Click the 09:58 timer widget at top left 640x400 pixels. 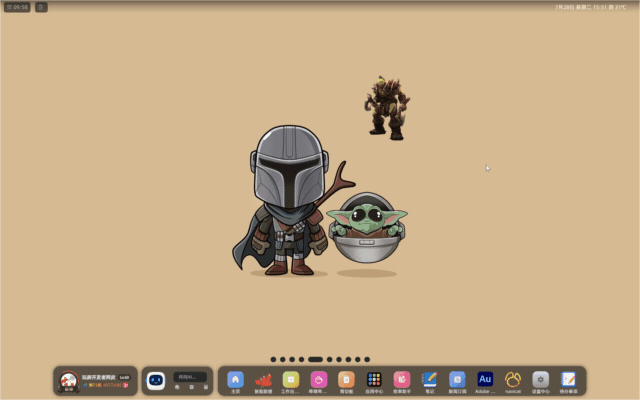tap(17, 7)
